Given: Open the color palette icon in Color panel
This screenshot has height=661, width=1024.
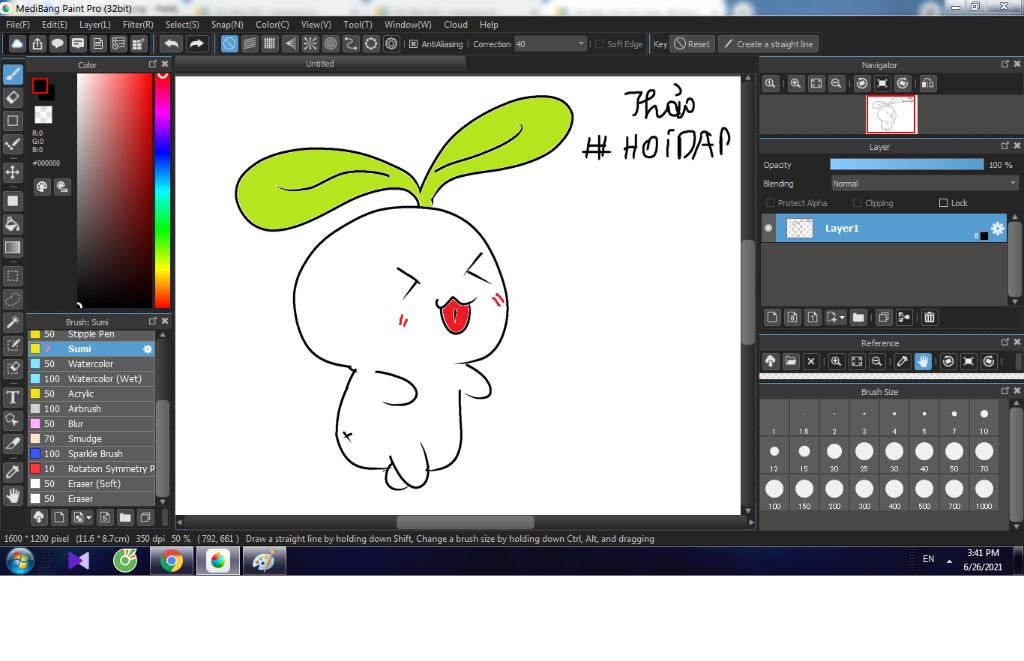Looking at the screenshot, I should pyautogui.click(x=42, y=187).
